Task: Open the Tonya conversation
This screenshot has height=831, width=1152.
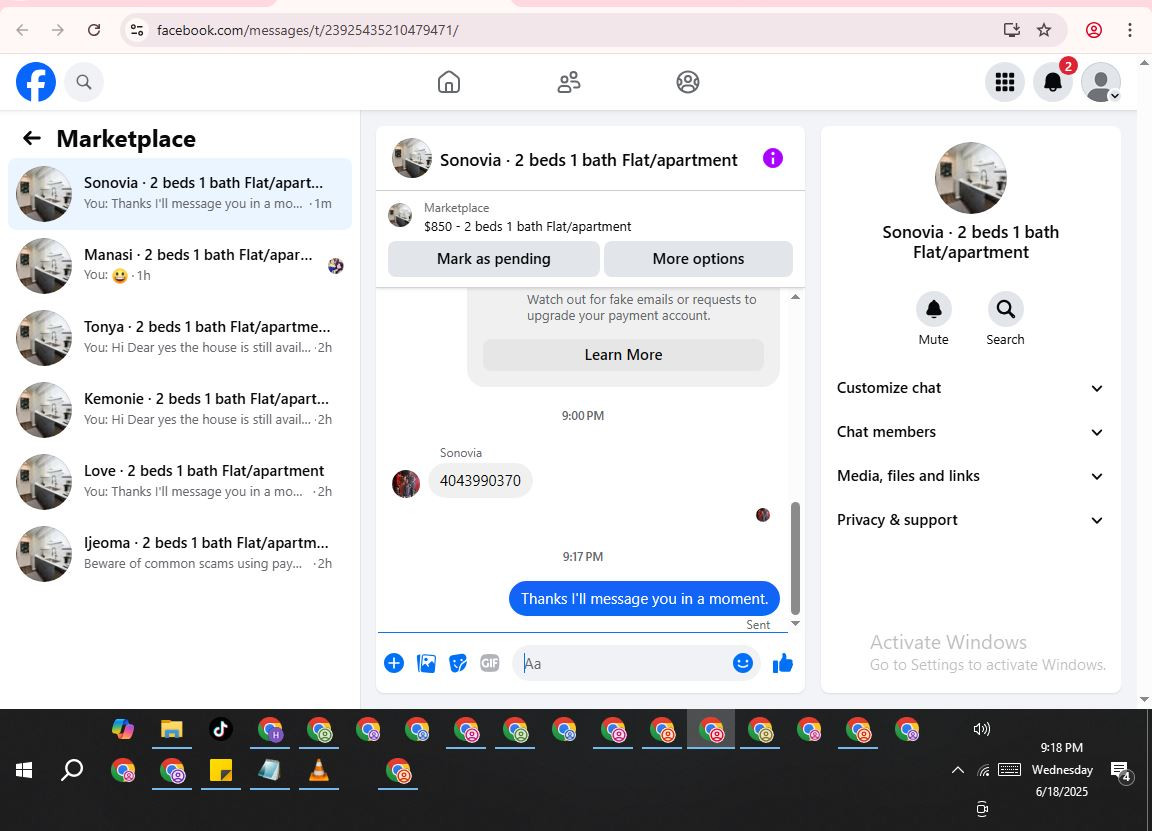Action: pos(180,337)
